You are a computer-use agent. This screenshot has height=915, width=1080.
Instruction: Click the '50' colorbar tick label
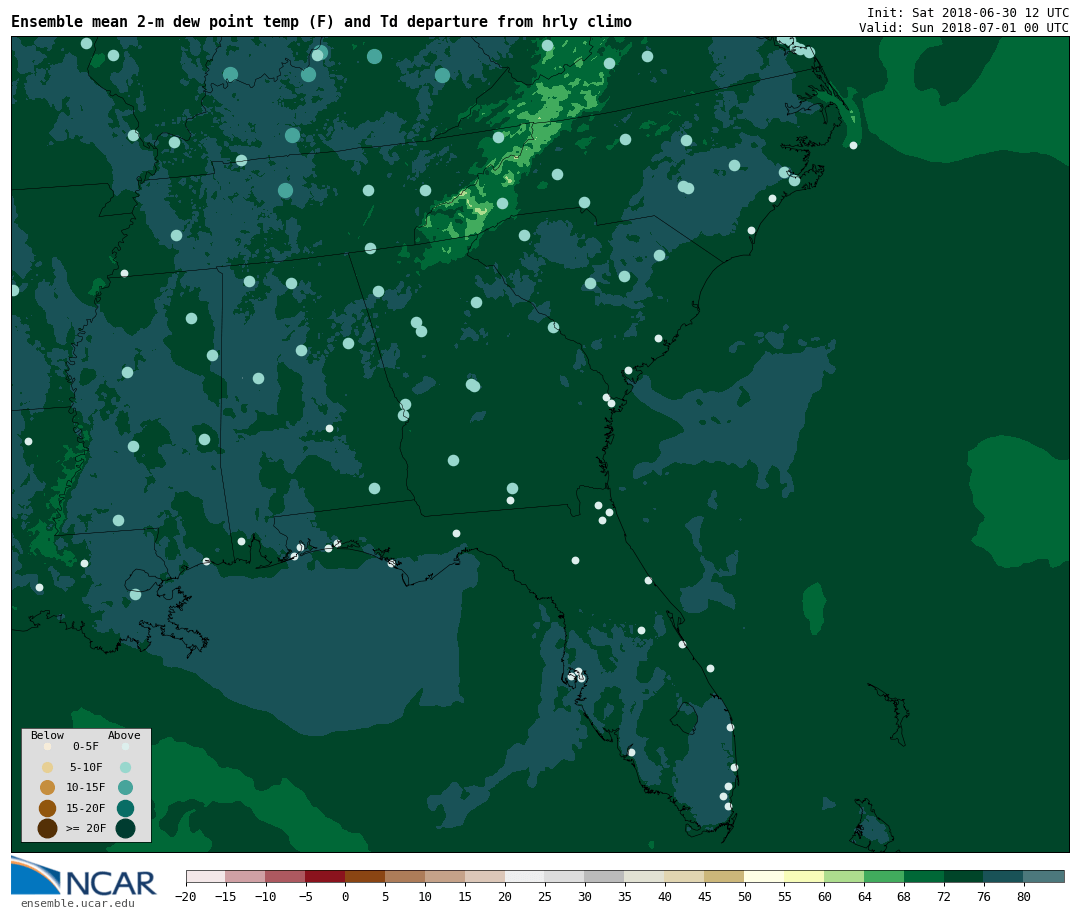745,896
